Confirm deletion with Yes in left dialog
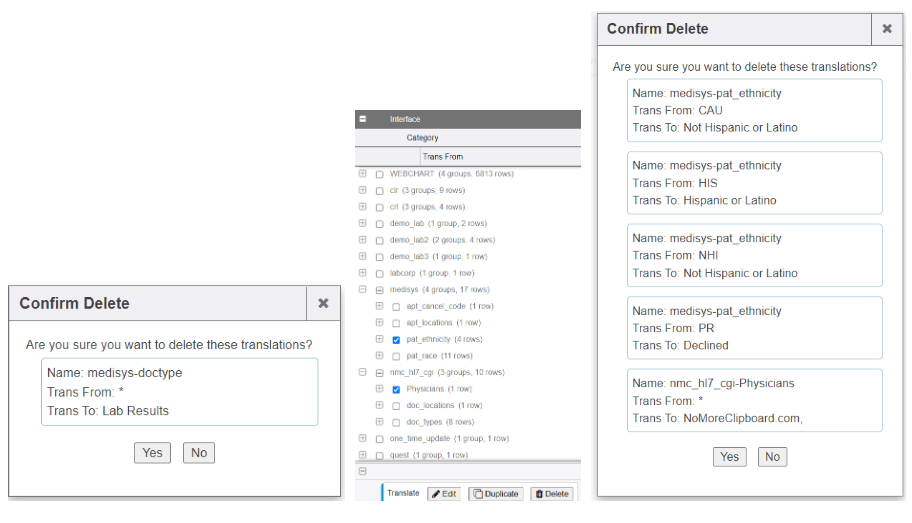912x523 pixels. click(152, 453)
